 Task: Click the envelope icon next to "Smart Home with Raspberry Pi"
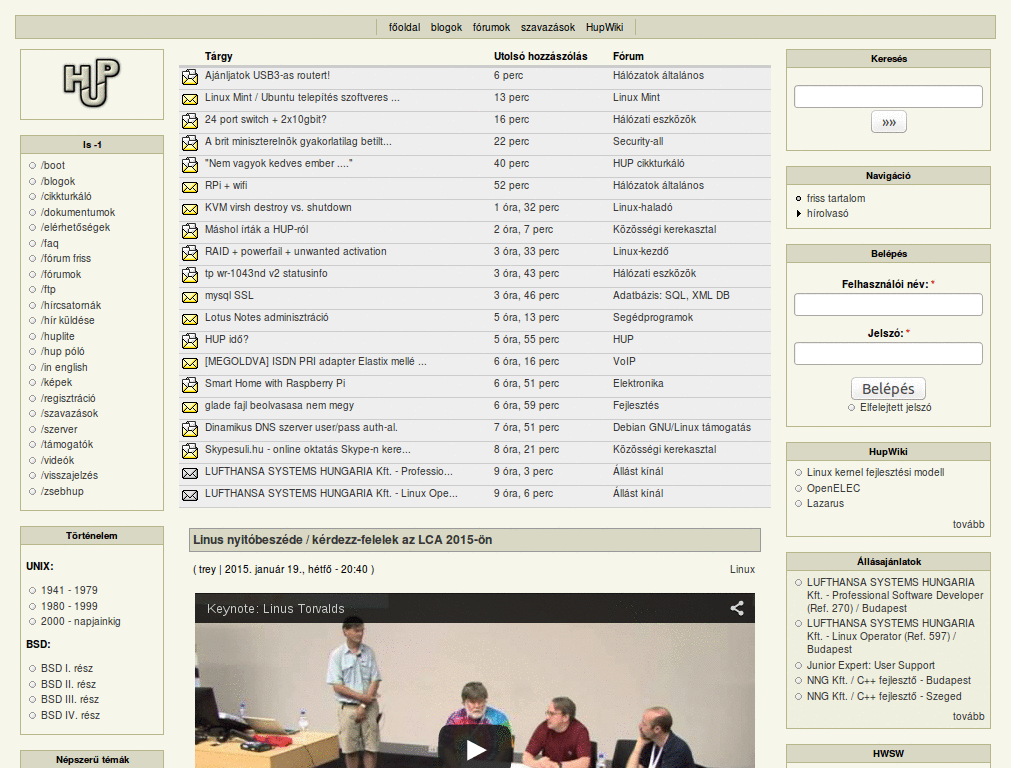[x=189, y=383]
